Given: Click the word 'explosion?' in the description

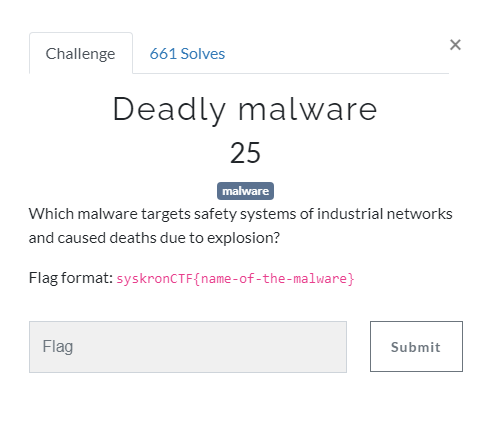Looking at the screenshot, I should (x=243, y=238).
